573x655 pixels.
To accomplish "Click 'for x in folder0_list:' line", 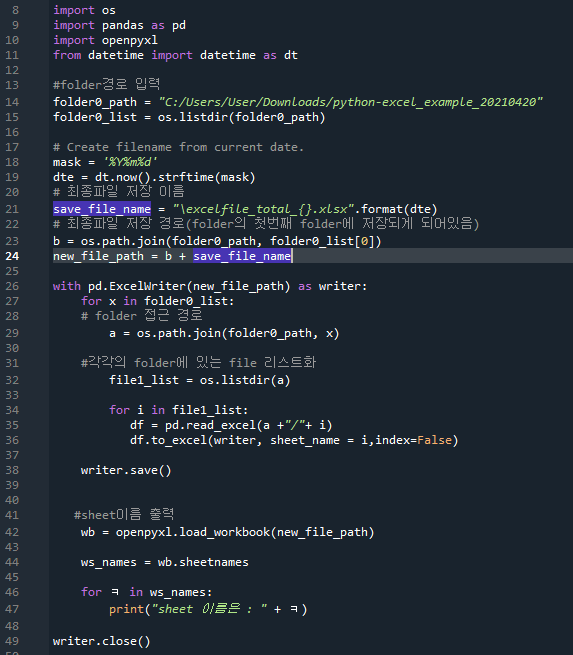I will coord(157,301).
